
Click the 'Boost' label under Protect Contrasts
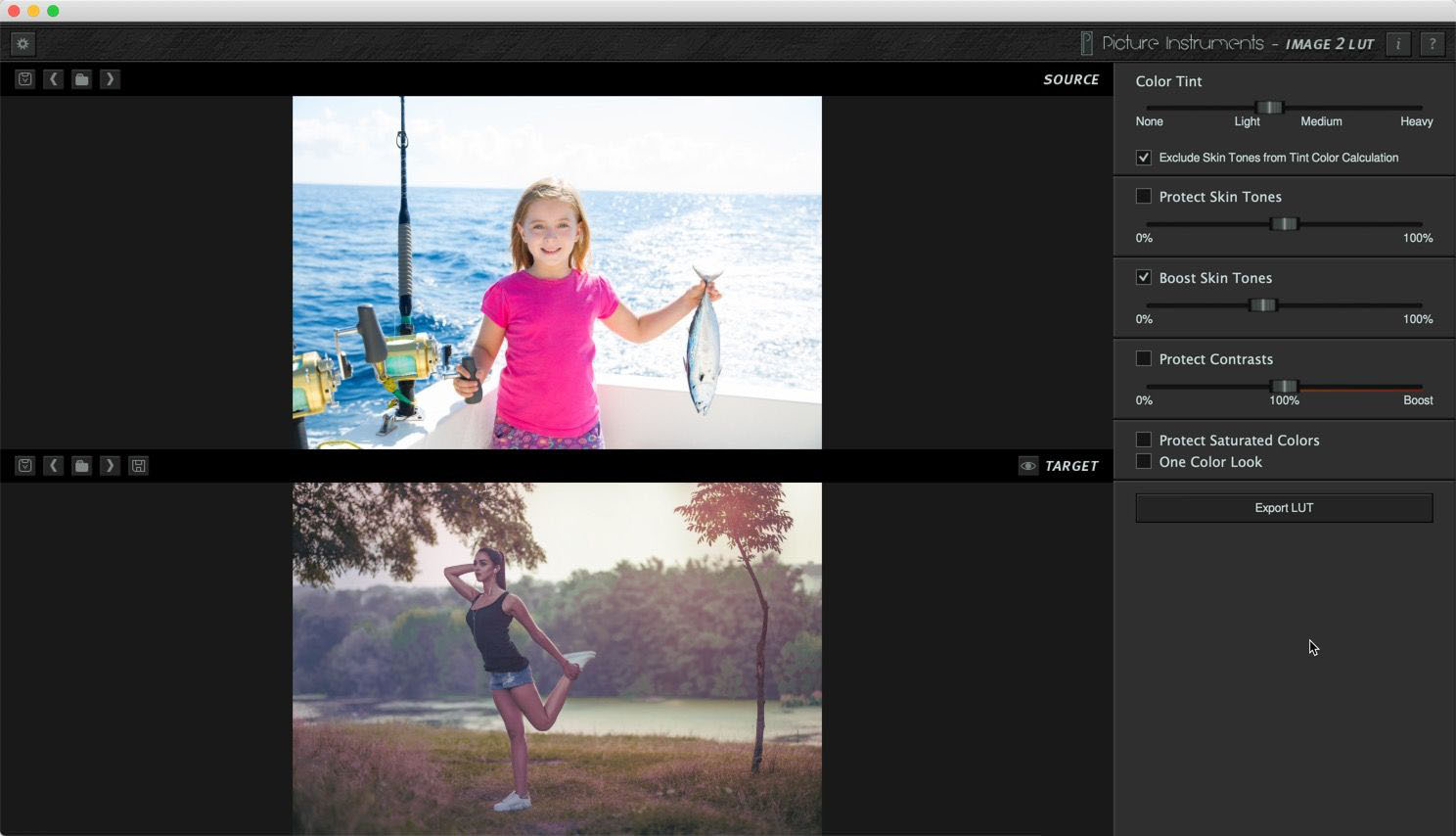click(x=1418, y=400)
